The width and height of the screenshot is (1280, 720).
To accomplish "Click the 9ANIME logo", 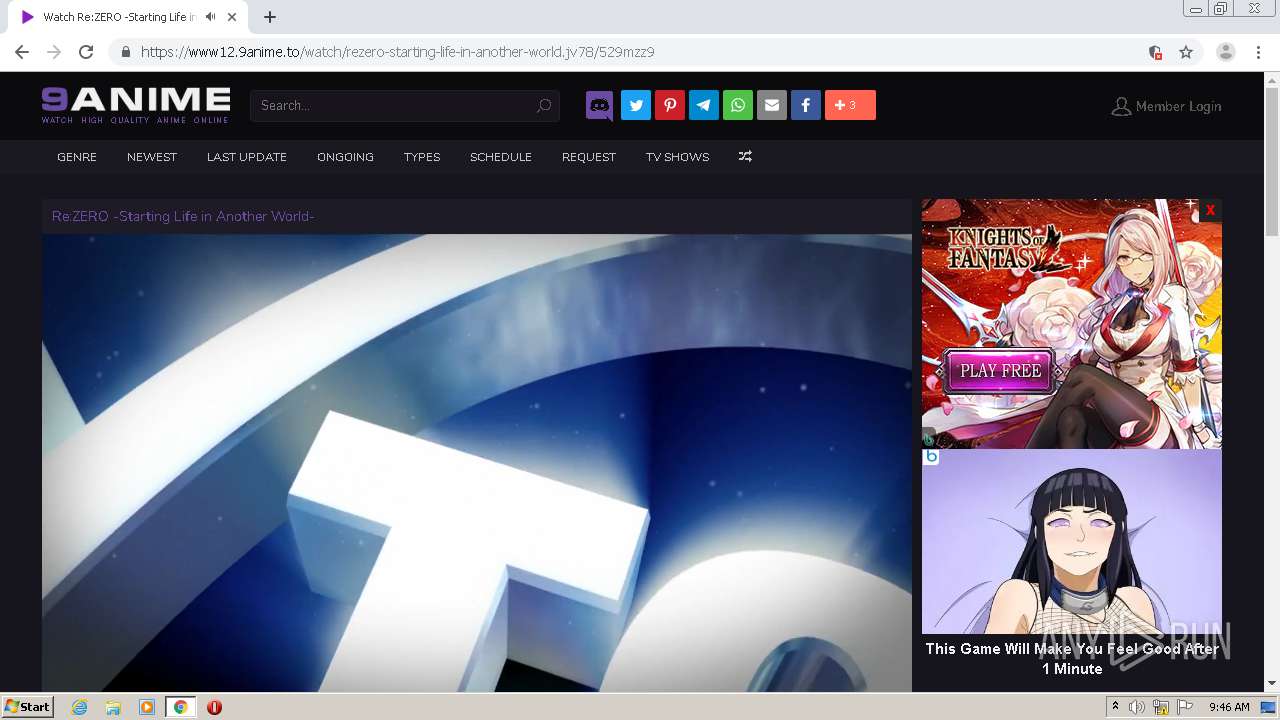I will coord(136,105).
